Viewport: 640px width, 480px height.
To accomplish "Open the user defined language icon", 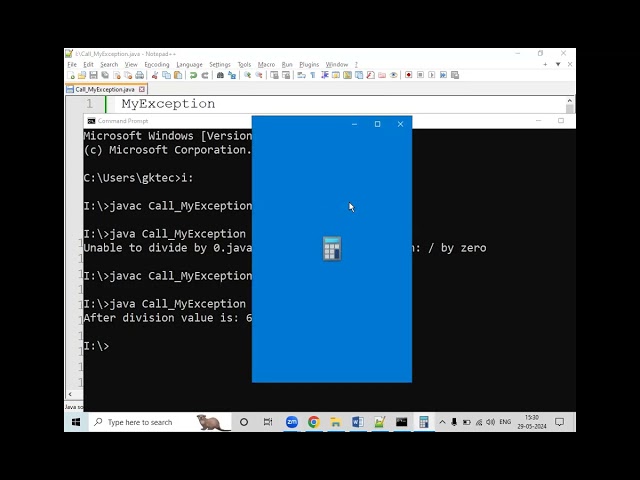I will [336, 75].
